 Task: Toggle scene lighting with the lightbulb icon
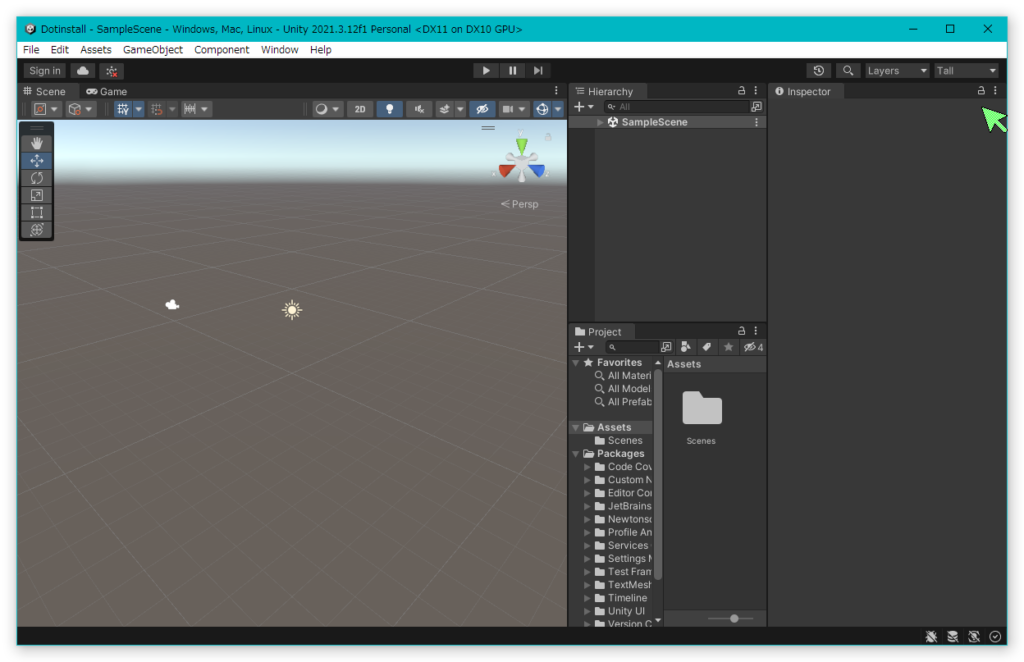click(x=390, y=109)
